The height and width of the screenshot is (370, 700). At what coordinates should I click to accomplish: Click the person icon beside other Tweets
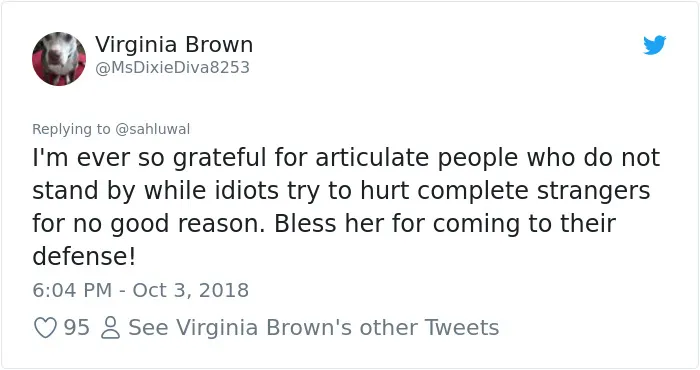[x=111, y=328]
